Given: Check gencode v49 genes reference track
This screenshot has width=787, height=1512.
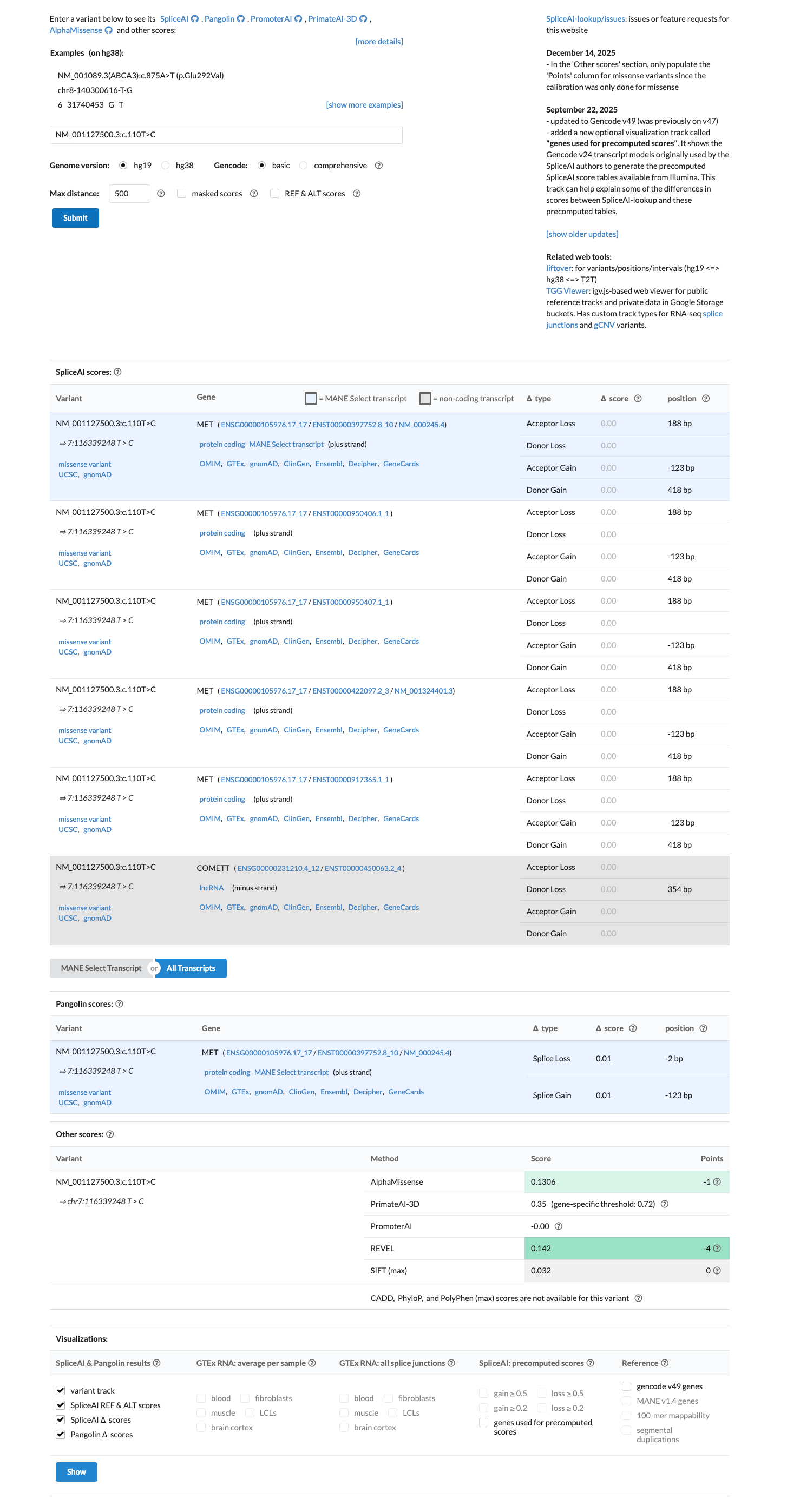Looking at the screenshot, I should point(627,1386).
